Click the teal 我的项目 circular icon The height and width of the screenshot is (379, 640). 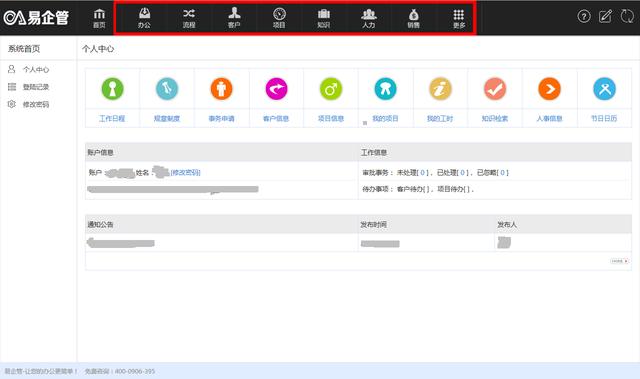(385, 89)
